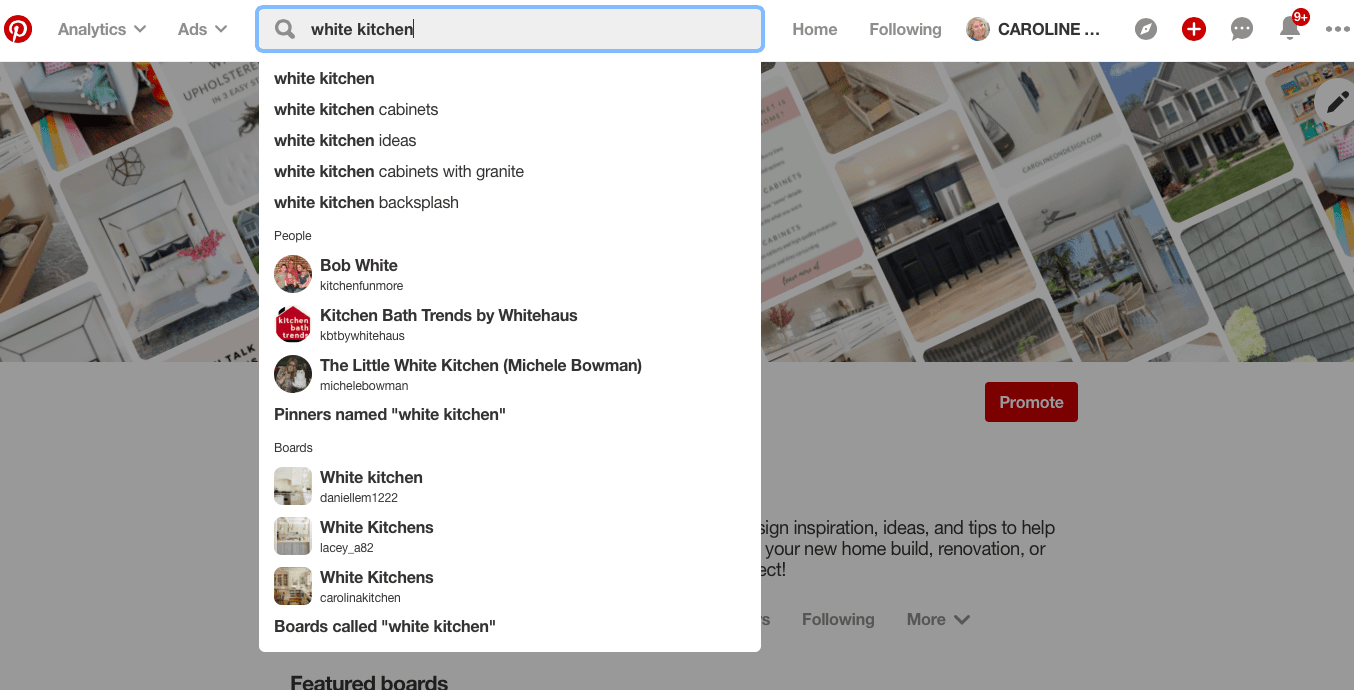Select Bob White profile avatar

pos(293,274)
